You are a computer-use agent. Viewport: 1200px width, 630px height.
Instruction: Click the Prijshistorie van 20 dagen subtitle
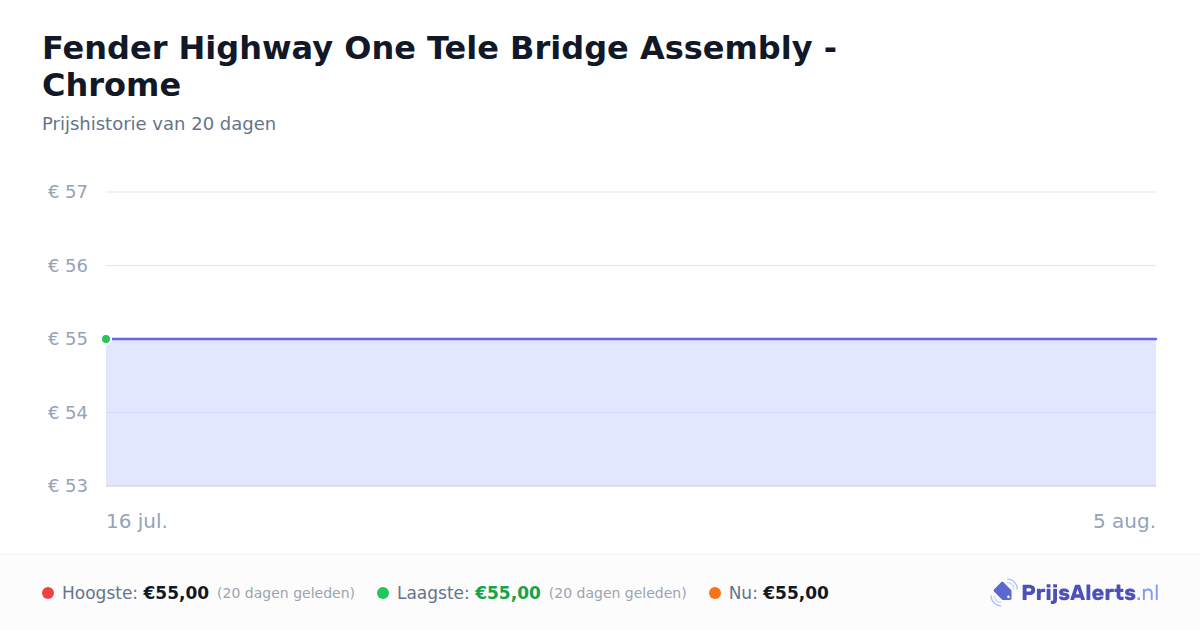coord(159,124)
